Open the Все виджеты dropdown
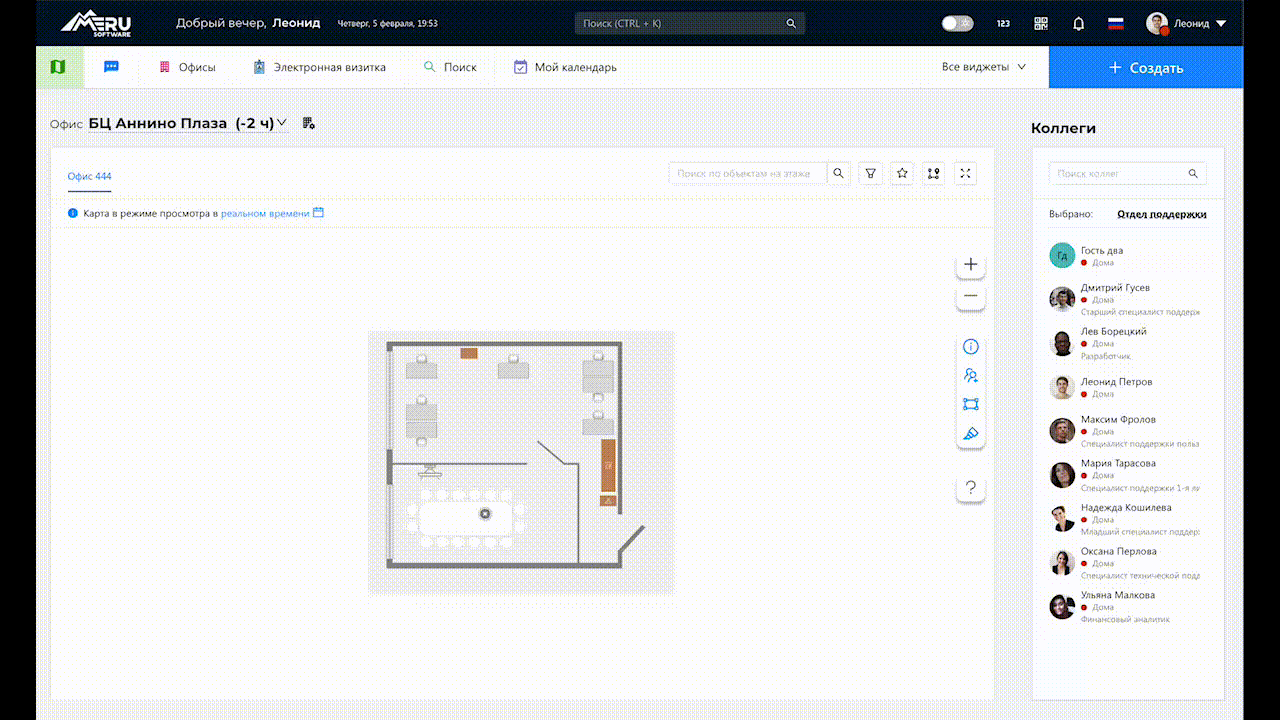Image resolution: width=1280 pixels, height=720 pixels. point(983,67)
